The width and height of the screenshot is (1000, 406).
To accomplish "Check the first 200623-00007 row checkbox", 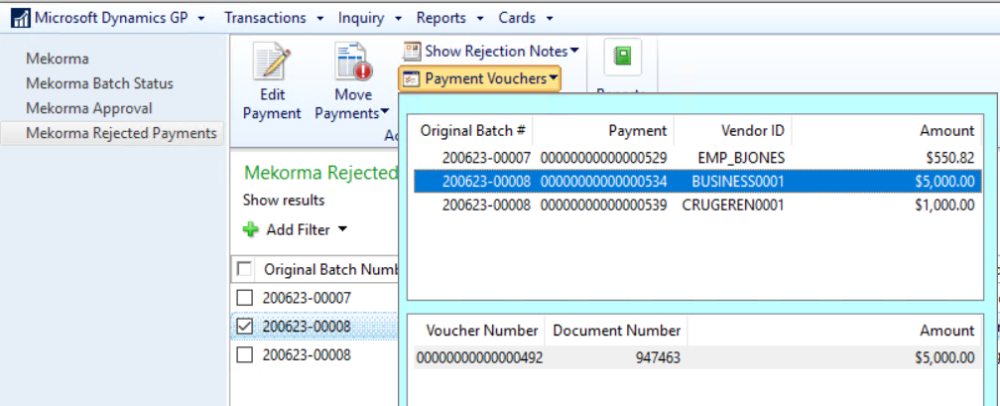I will [244, 298].
